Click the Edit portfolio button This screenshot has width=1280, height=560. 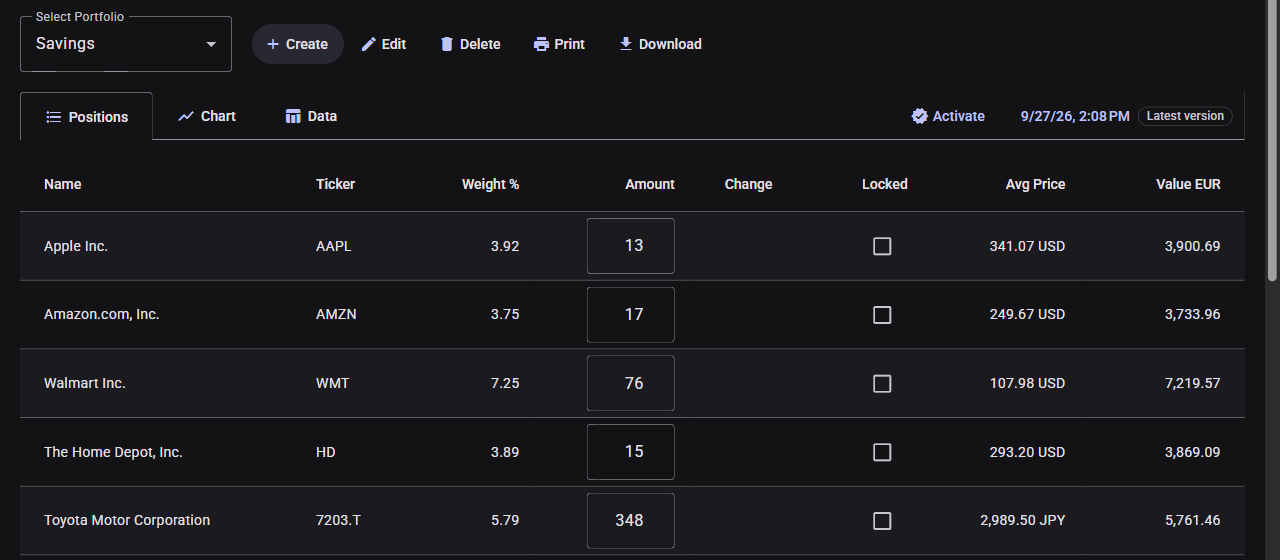click(x=383, y=44)
